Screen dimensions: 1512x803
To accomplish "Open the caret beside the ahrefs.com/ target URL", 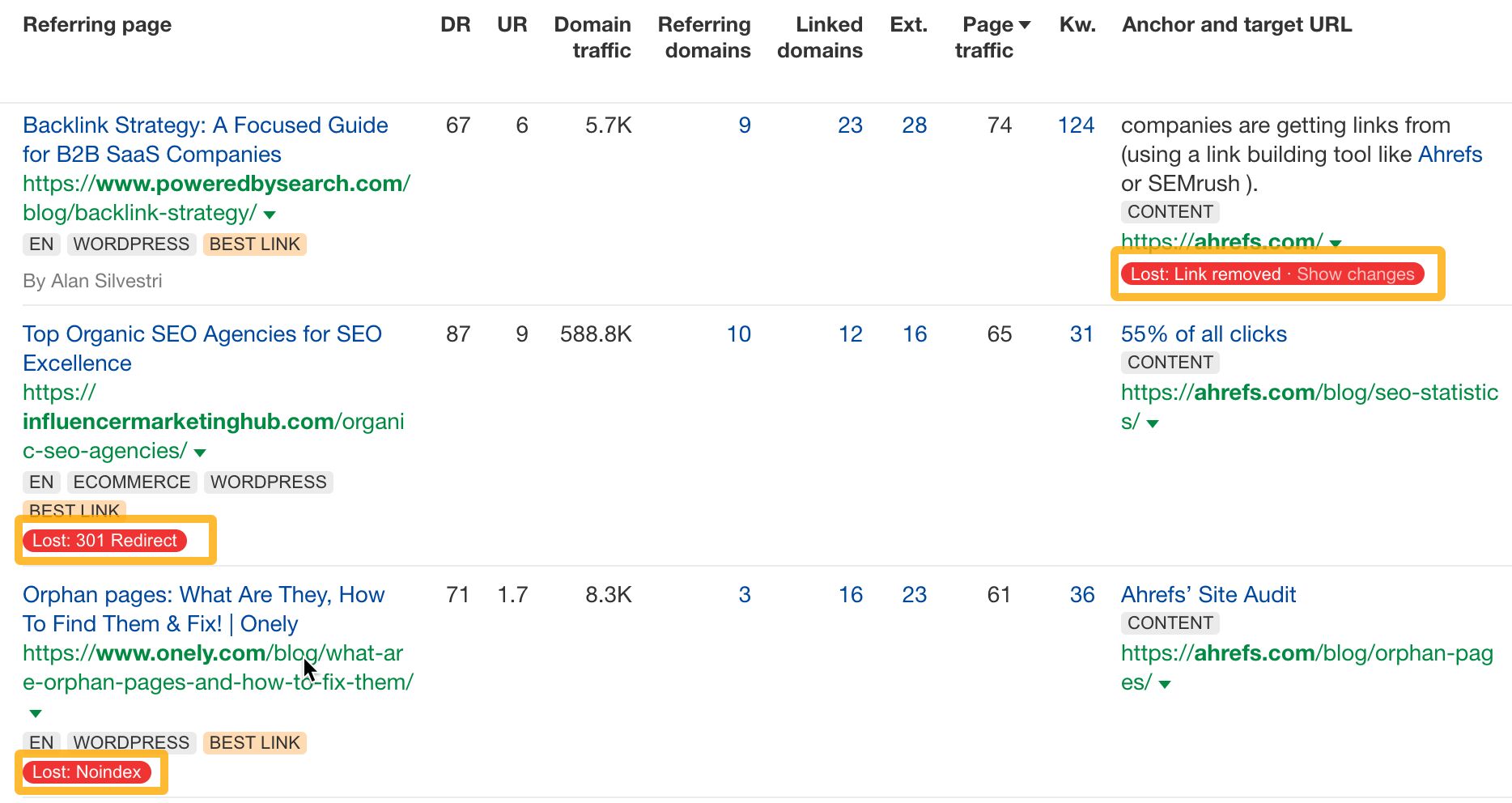I will point(1336,243).
